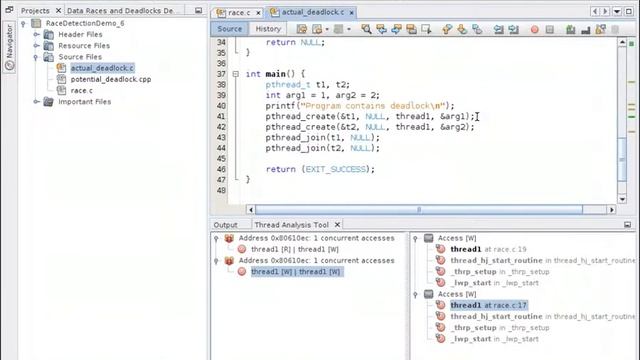The height and width of the screenshot is (360, 640).
Task: Maximize editor window square button
Action: (x=629, y=11)
